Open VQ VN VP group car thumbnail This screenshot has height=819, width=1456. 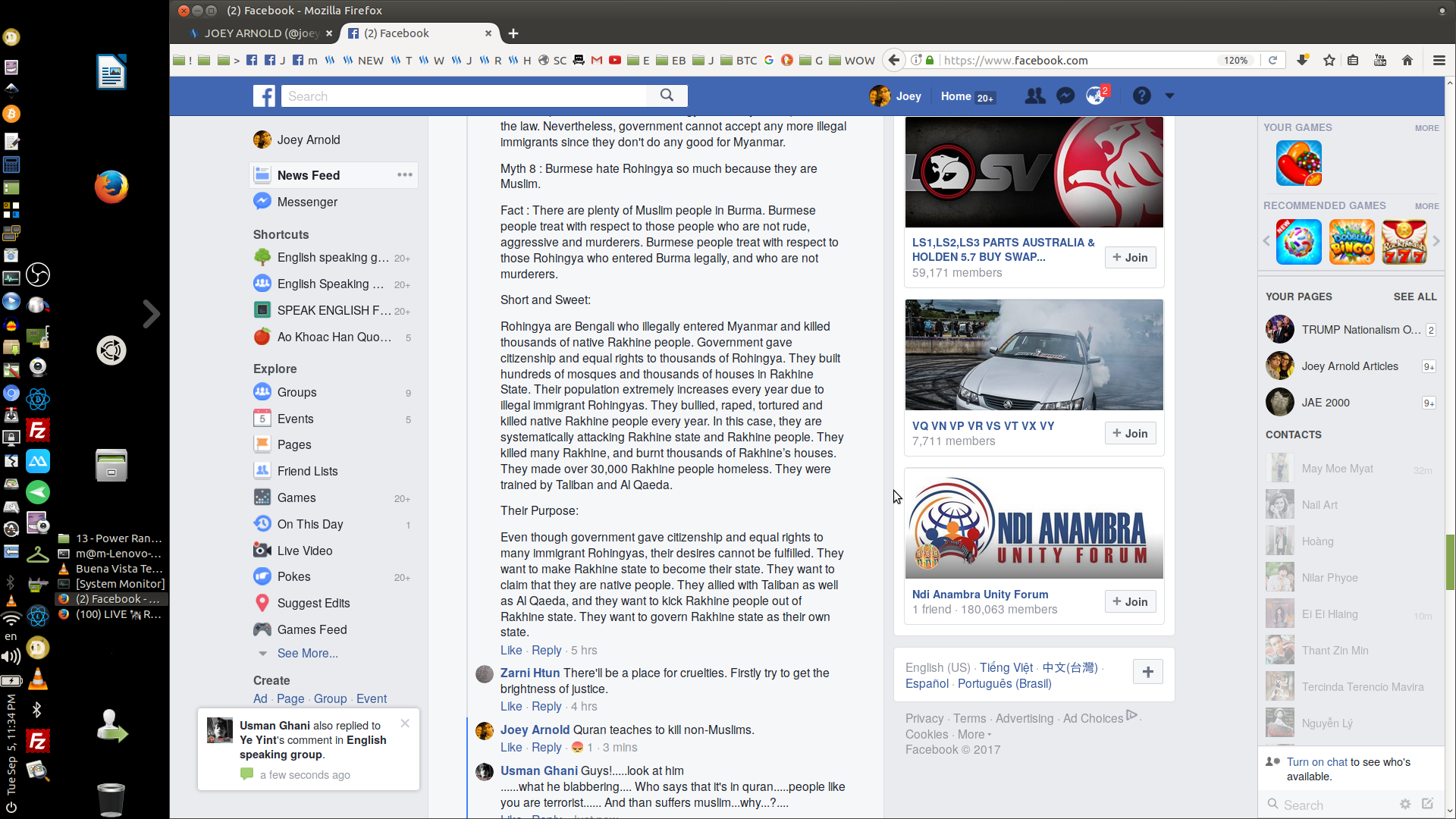coord(1034,355)
